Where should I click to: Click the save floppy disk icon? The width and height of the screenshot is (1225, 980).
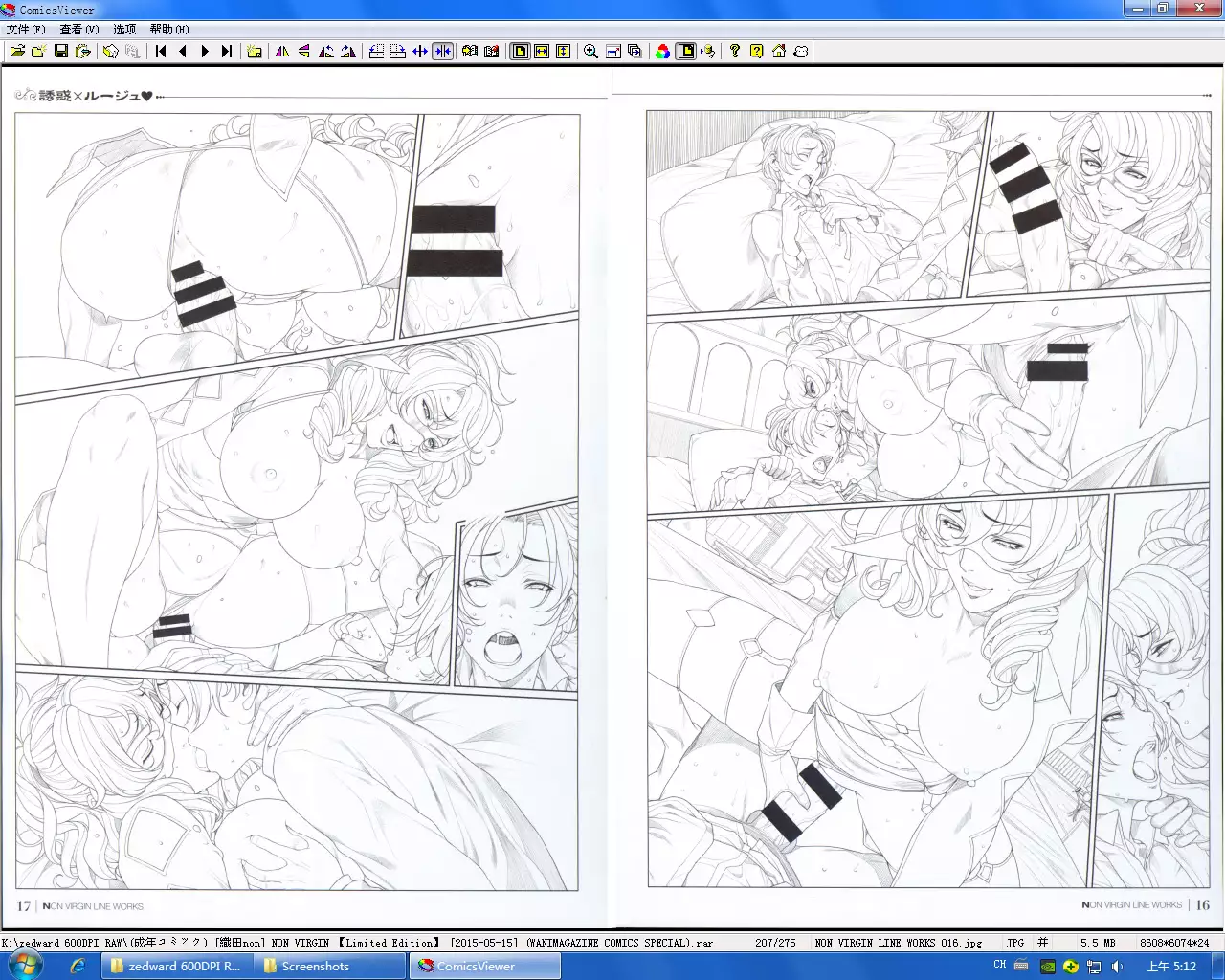[61, 52]
